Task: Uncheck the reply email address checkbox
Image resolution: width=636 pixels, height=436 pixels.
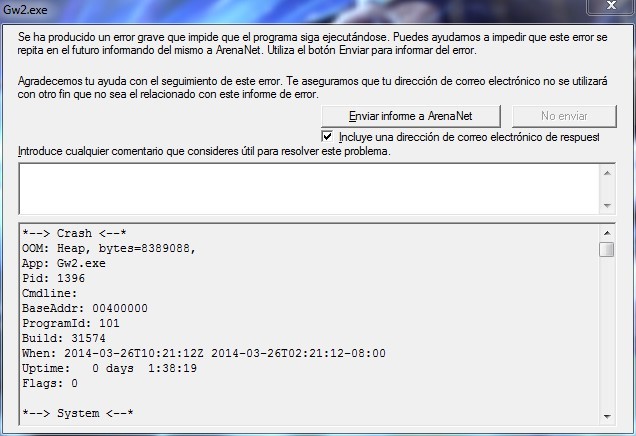Action: 327,137
